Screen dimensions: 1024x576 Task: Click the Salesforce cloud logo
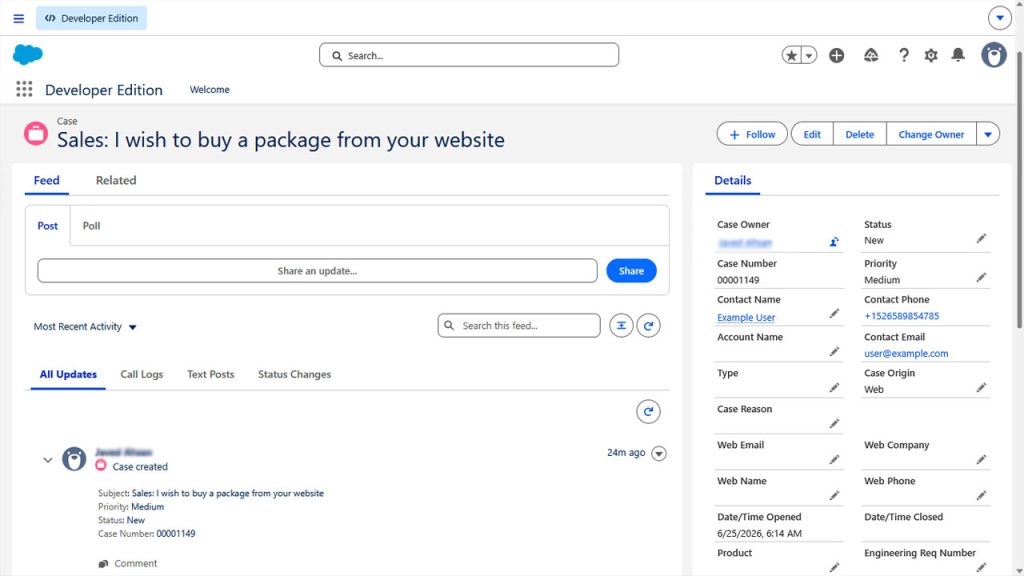(27, 55)
